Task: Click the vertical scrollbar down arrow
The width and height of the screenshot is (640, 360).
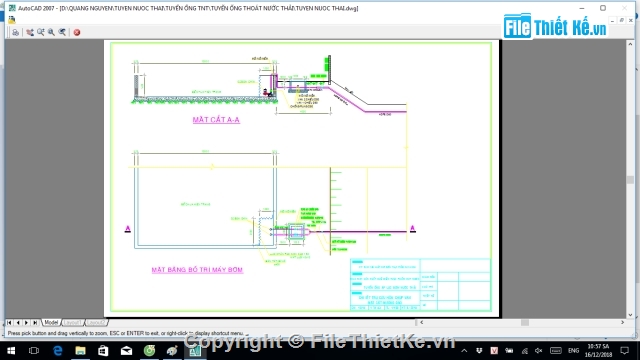Action: tap(630, 315)
